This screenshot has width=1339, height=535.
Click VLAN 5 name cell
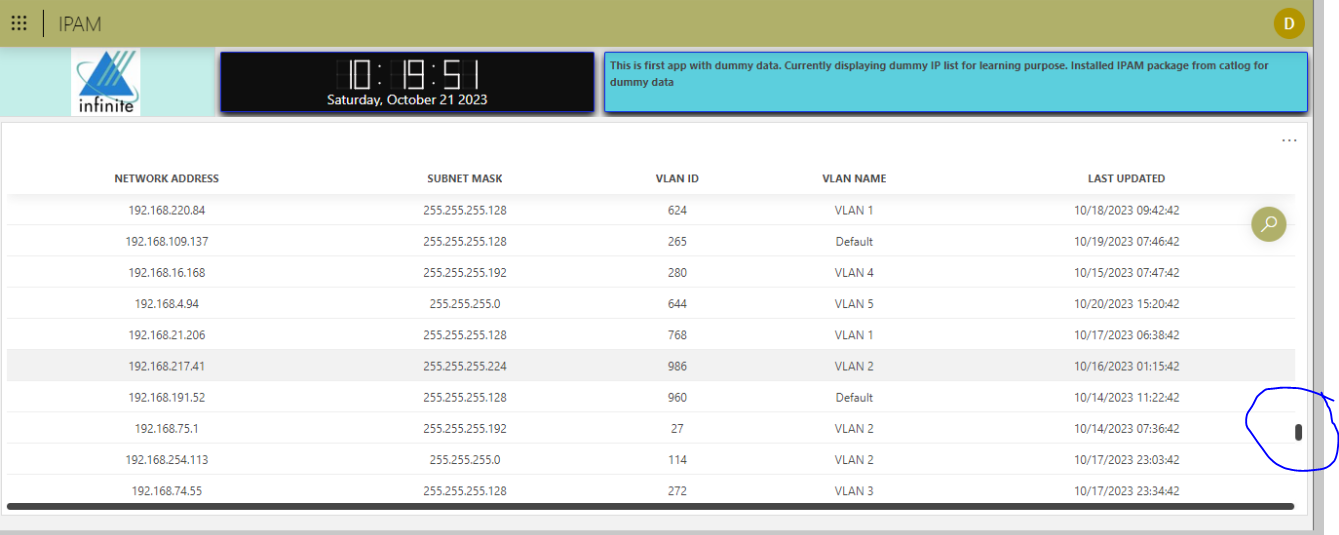click(x=854, y=304)
